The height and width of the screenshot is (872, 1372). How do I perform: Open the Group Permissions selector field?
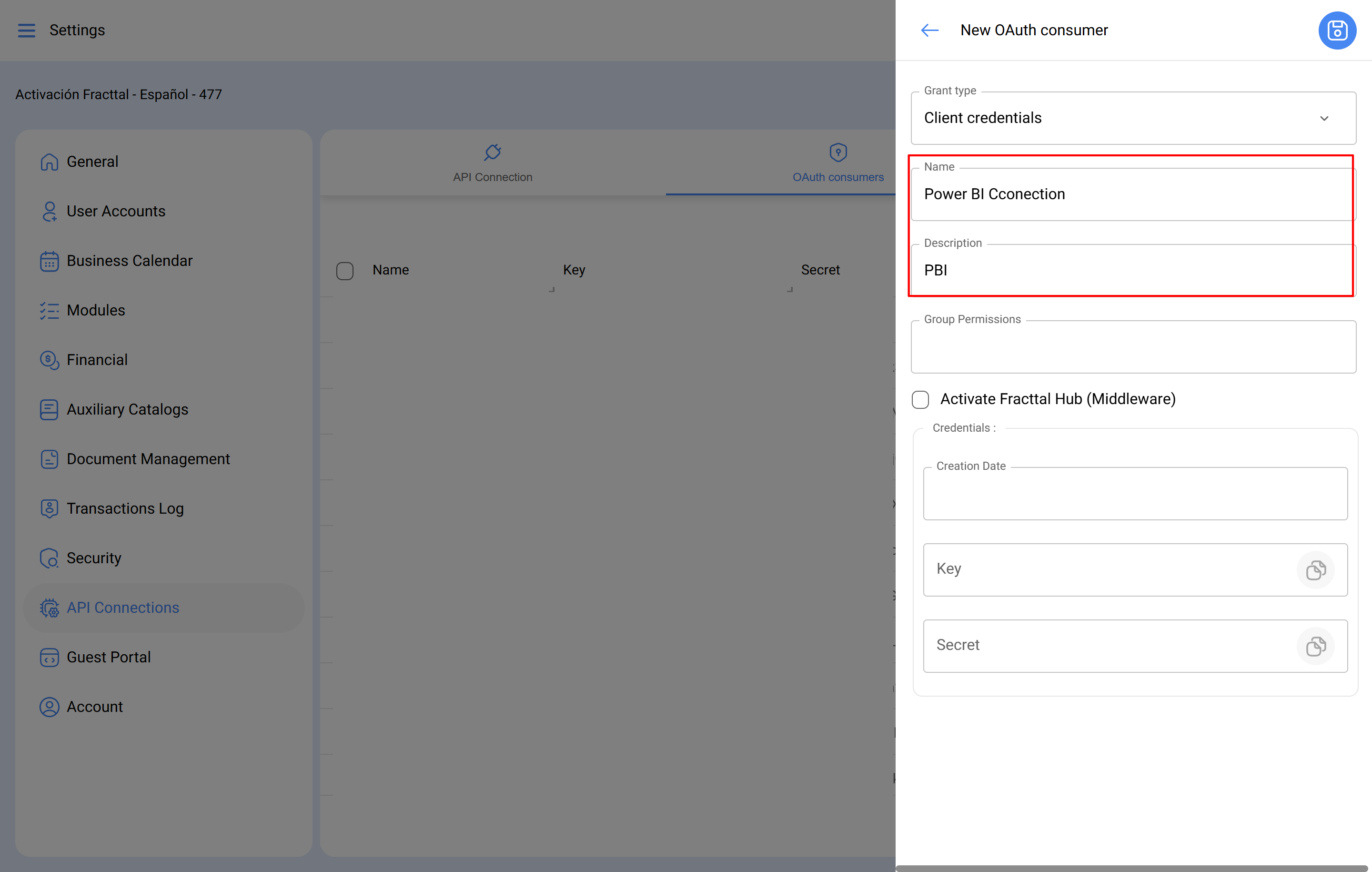coord(1133,347)
